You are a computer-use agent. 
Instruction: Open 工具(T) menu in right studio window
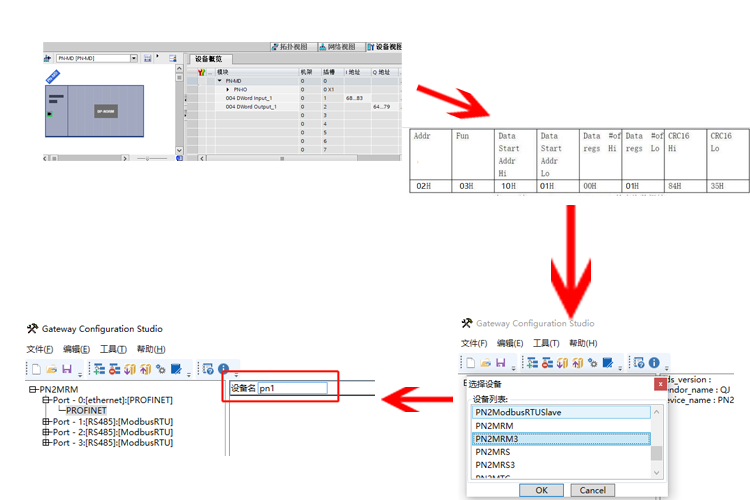point(547,343)
